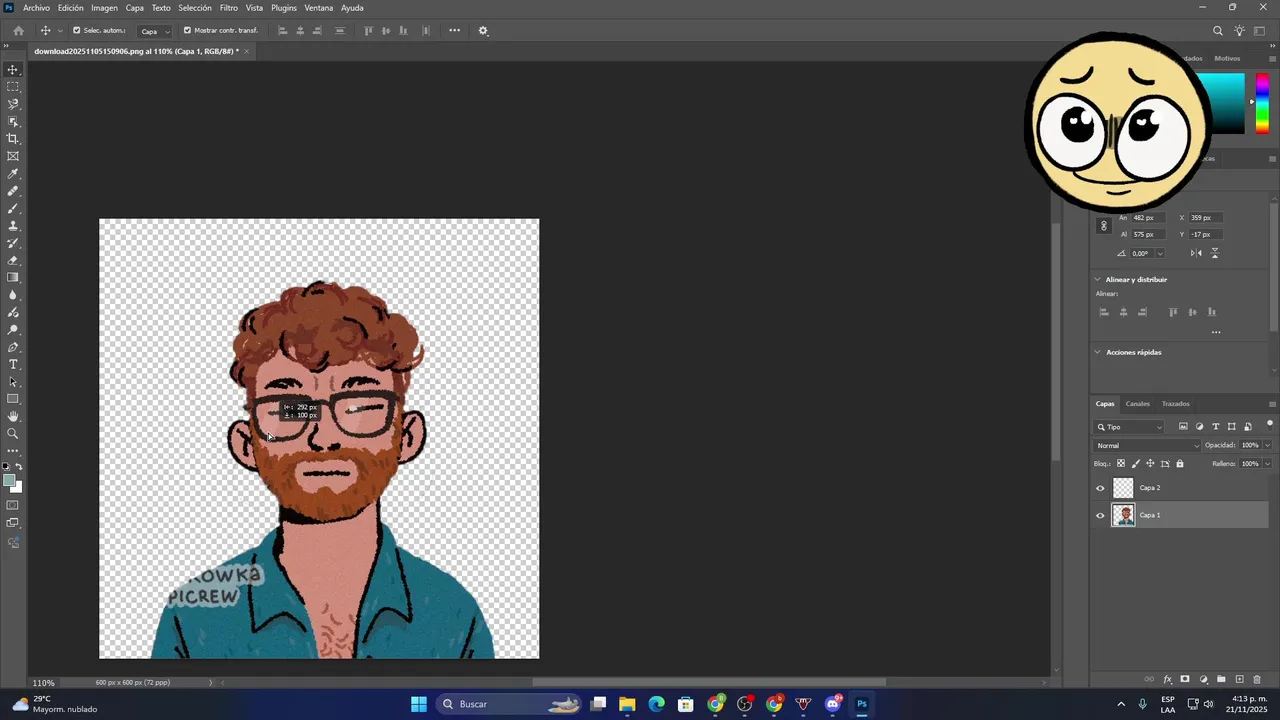Open the Home screen icon in options bar

click(18, 31)
